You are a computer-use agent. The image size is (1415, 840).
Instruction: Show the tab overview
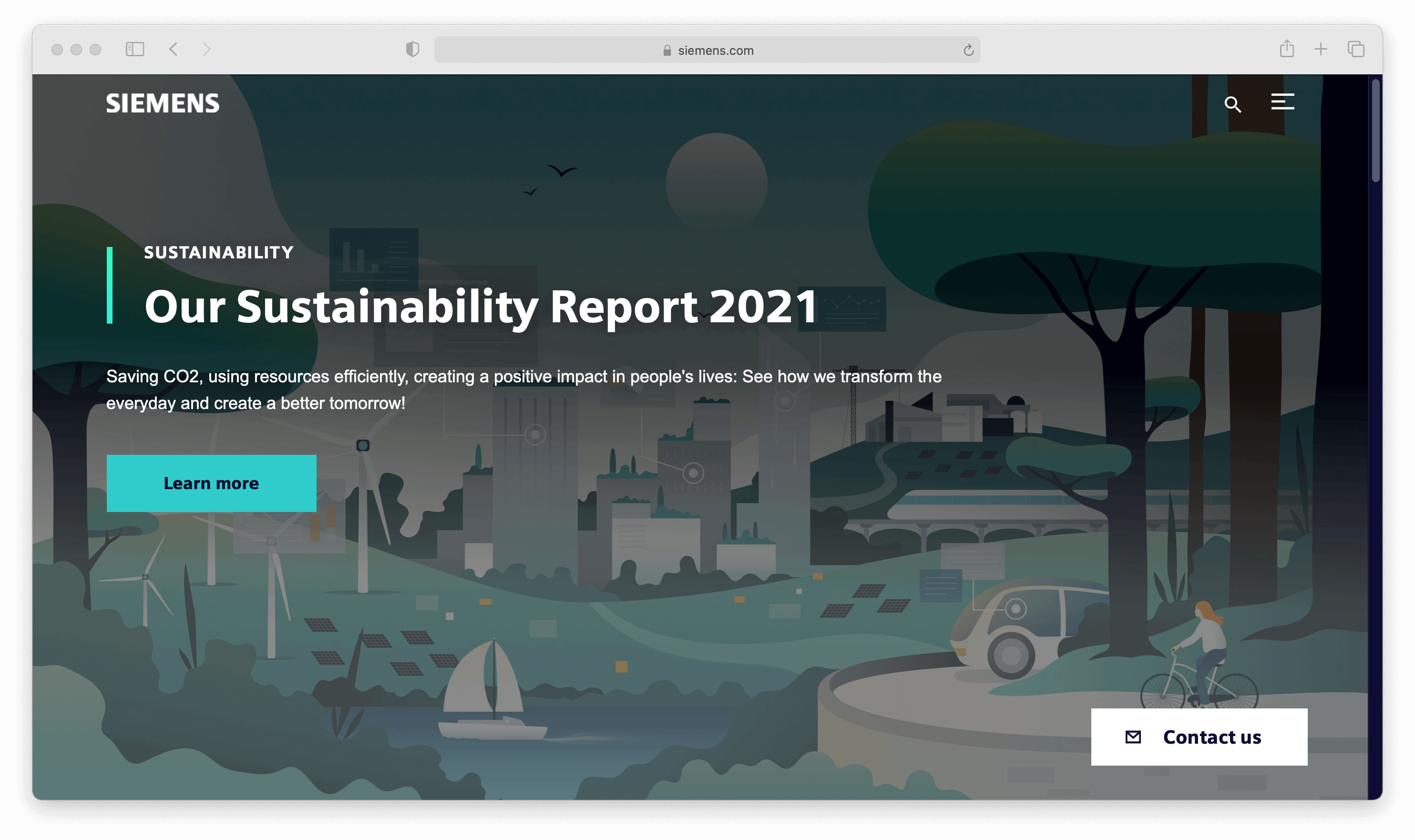(x=1355, y=49)
